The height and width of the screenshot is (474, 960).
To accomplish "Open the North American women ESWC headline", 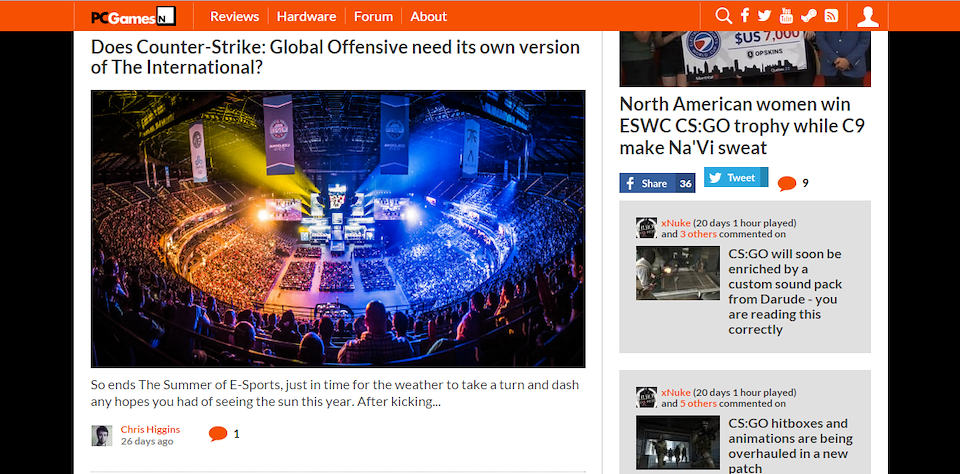I will tap(735, 126).
